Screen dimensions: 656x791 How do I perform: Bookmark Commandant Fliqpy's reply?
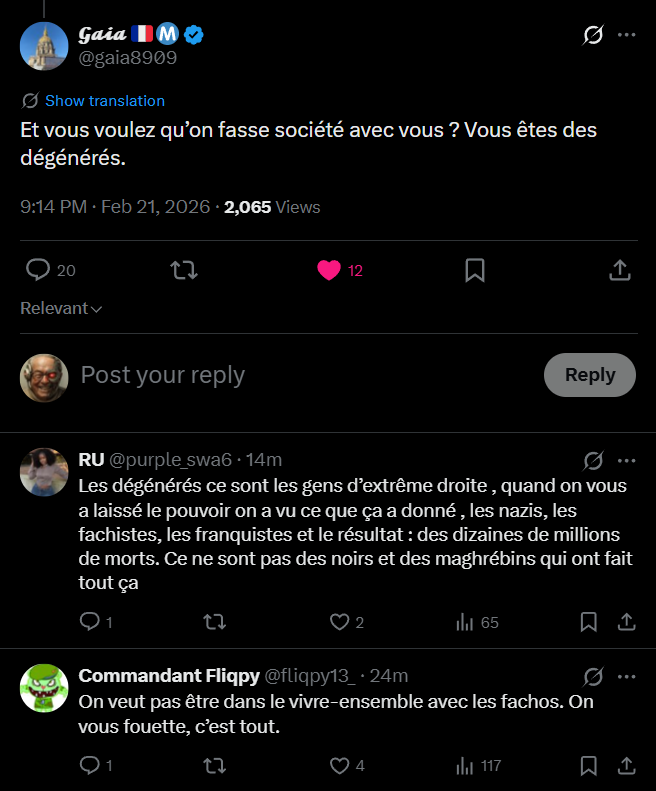589,766
